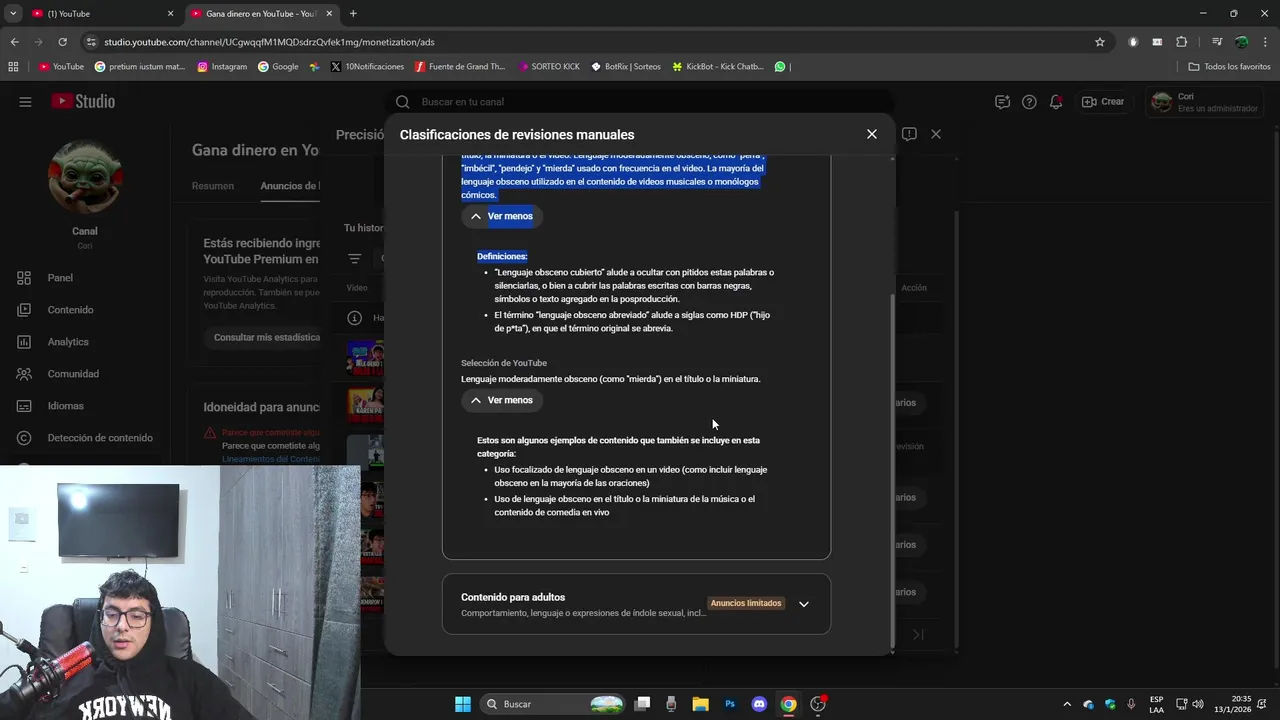
Task: Open the Google bookmark
Action: [278, 67]
